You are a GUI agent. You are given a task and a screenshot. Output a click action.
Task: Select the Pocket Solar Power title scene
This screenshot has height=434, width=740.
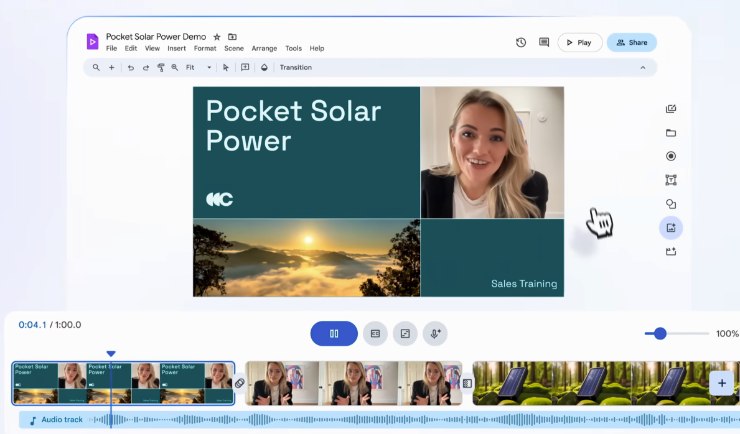tap(123, 383)
